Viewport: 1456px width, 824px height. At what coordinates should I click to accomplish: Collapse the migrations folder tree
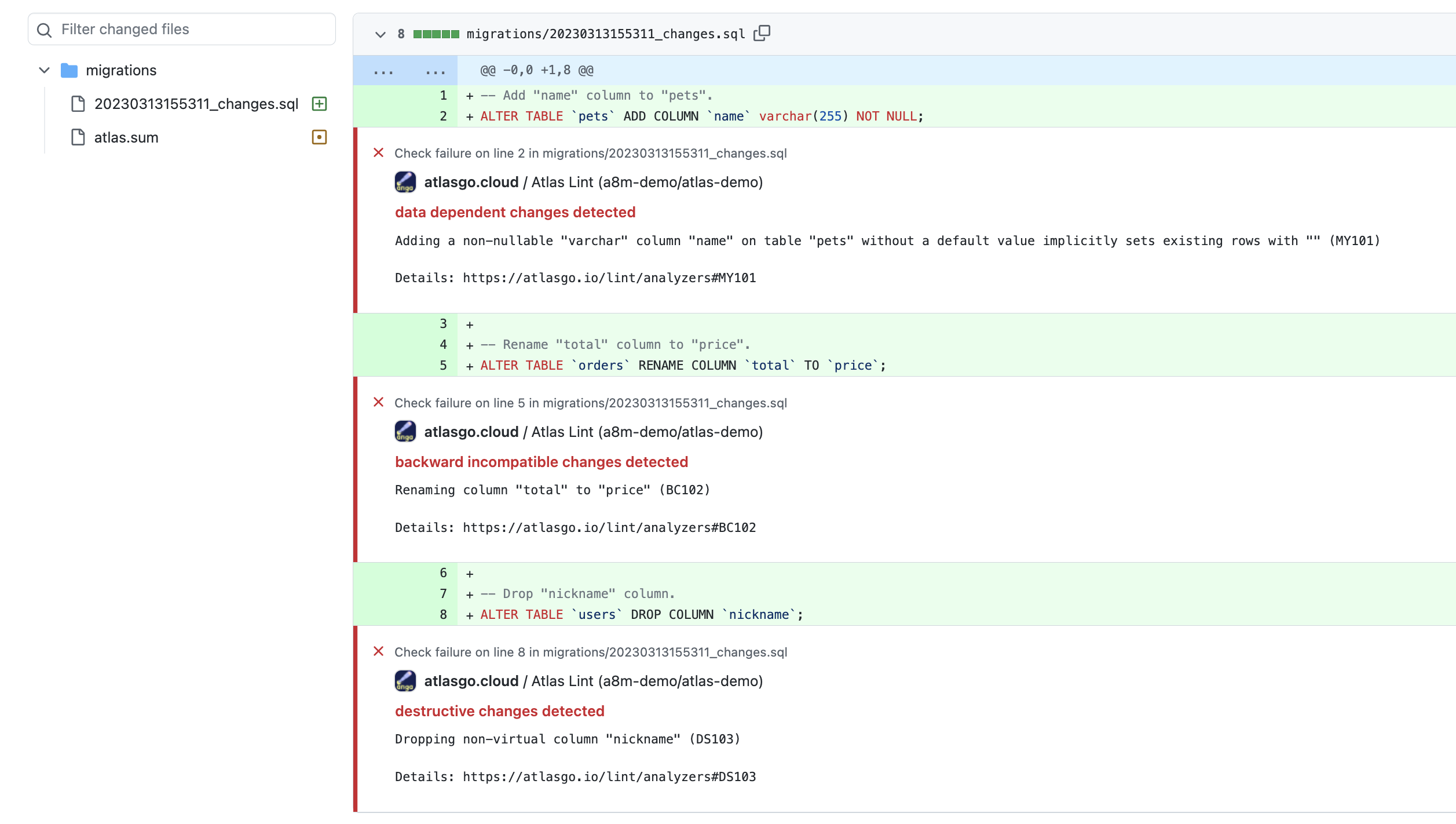(44, 70)
